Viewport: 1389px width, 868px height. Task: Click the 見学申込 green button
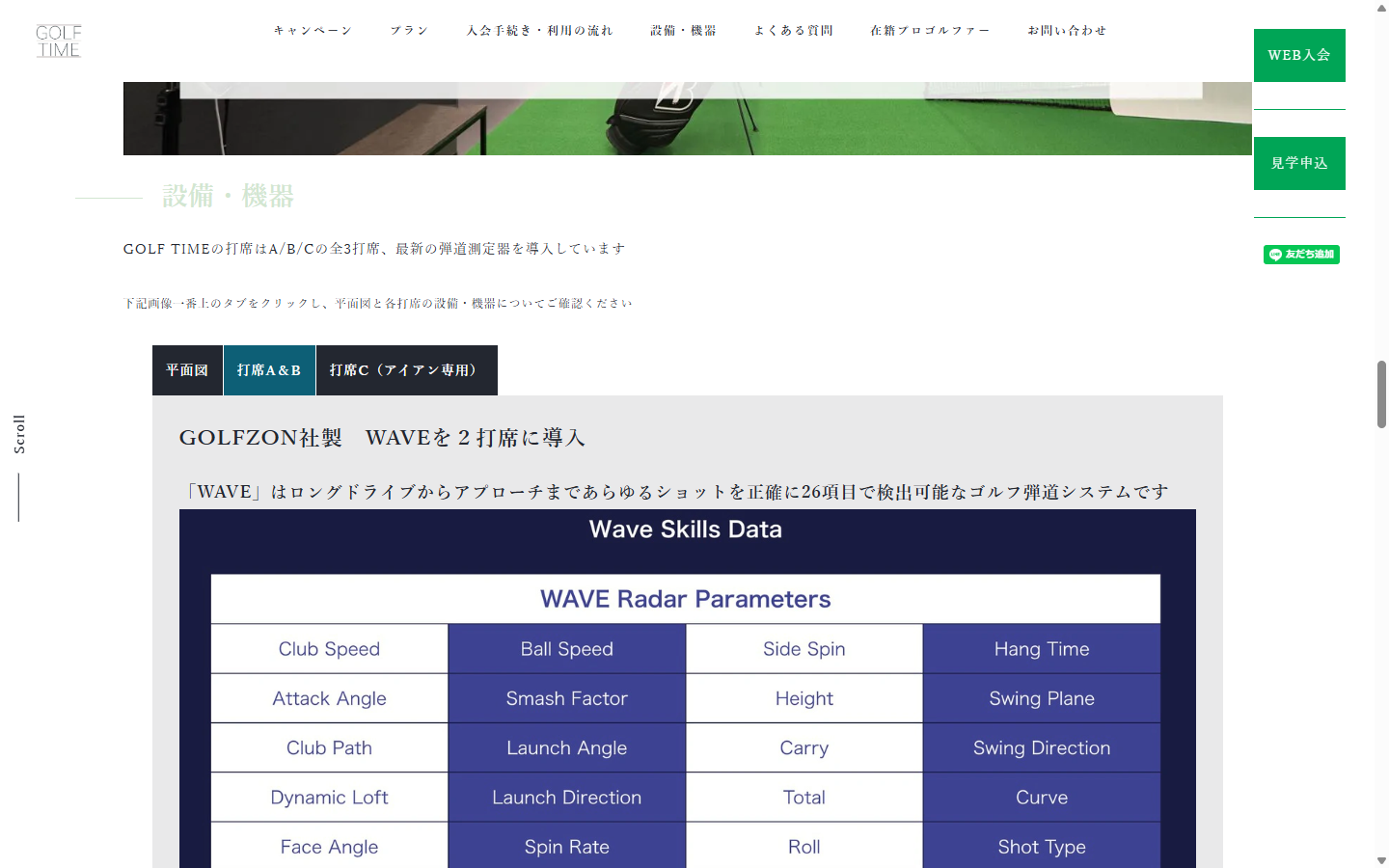tap(1299, 163)
